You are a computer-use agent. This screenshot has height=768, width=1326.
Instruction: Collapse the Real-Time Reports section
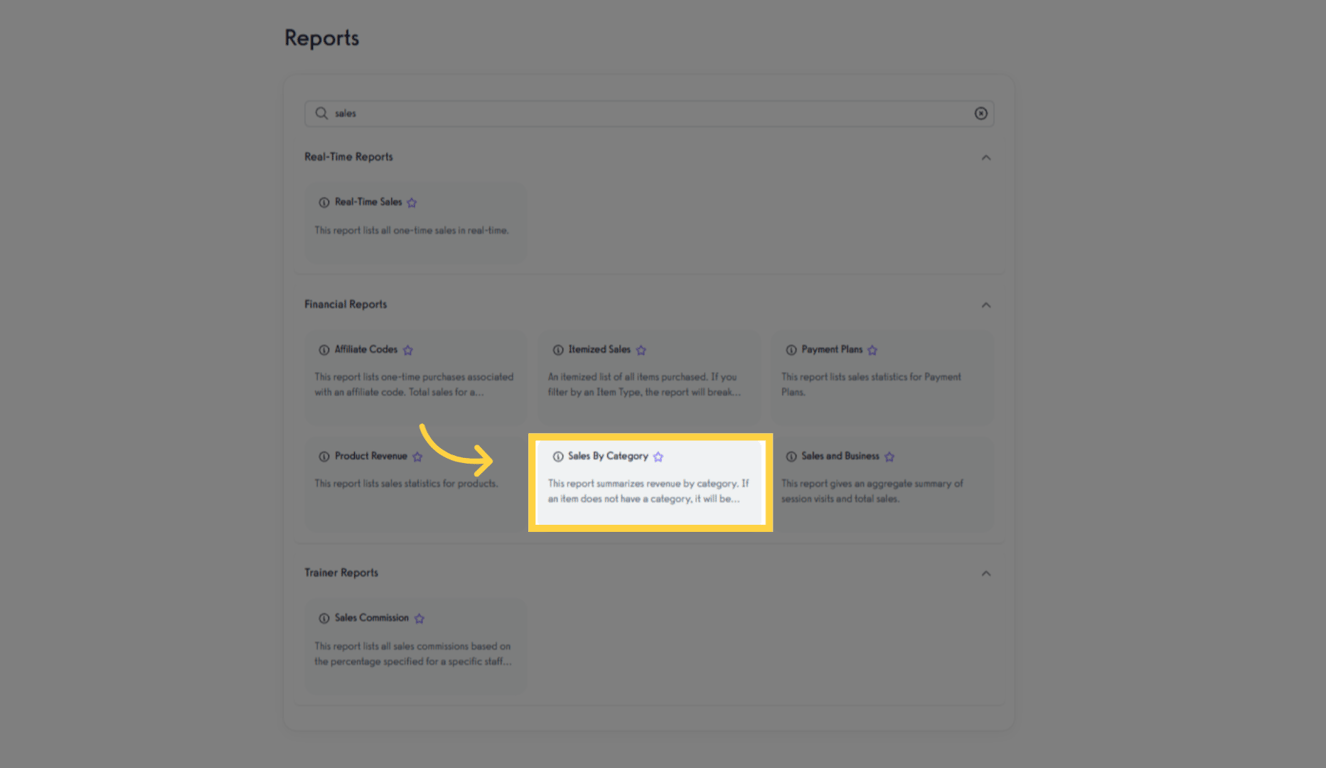pyautogui.click(x=987, y=157)
